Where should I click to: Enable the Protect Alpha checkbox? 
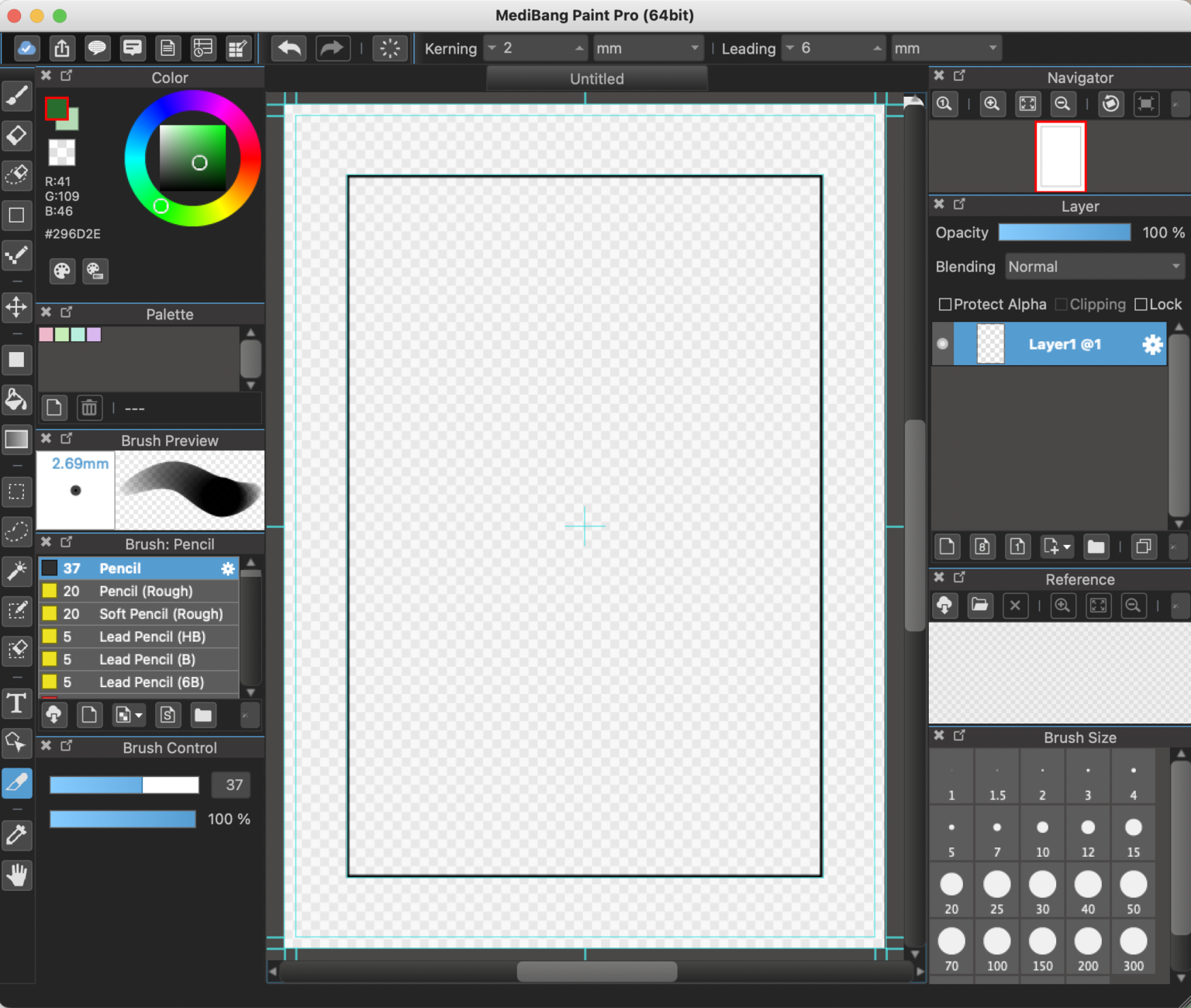(946, 304)
